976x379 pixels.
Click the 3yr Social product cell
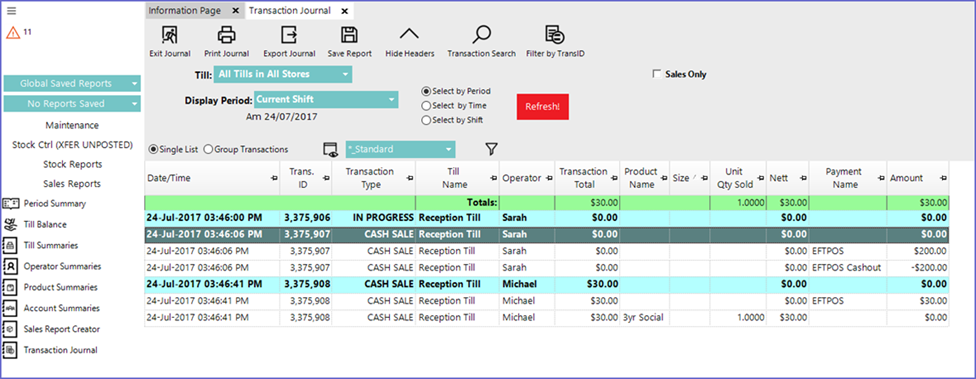click(645, 317)
